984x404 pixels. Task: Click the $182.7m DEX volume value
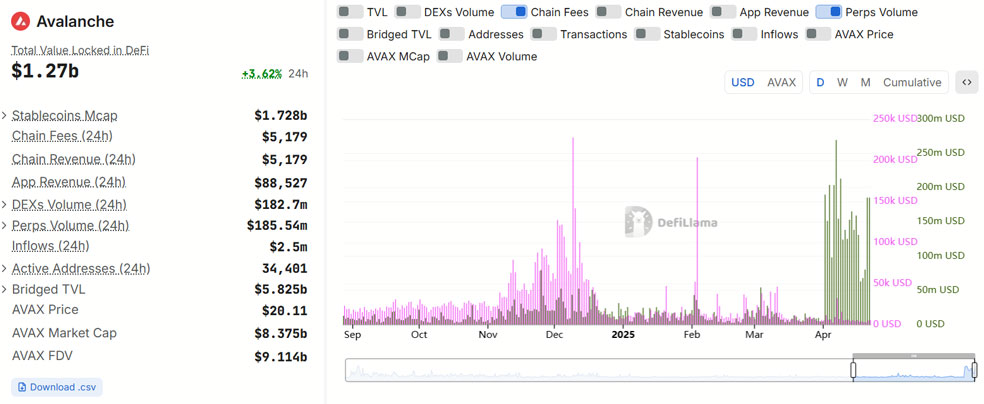tap(281, 205)
